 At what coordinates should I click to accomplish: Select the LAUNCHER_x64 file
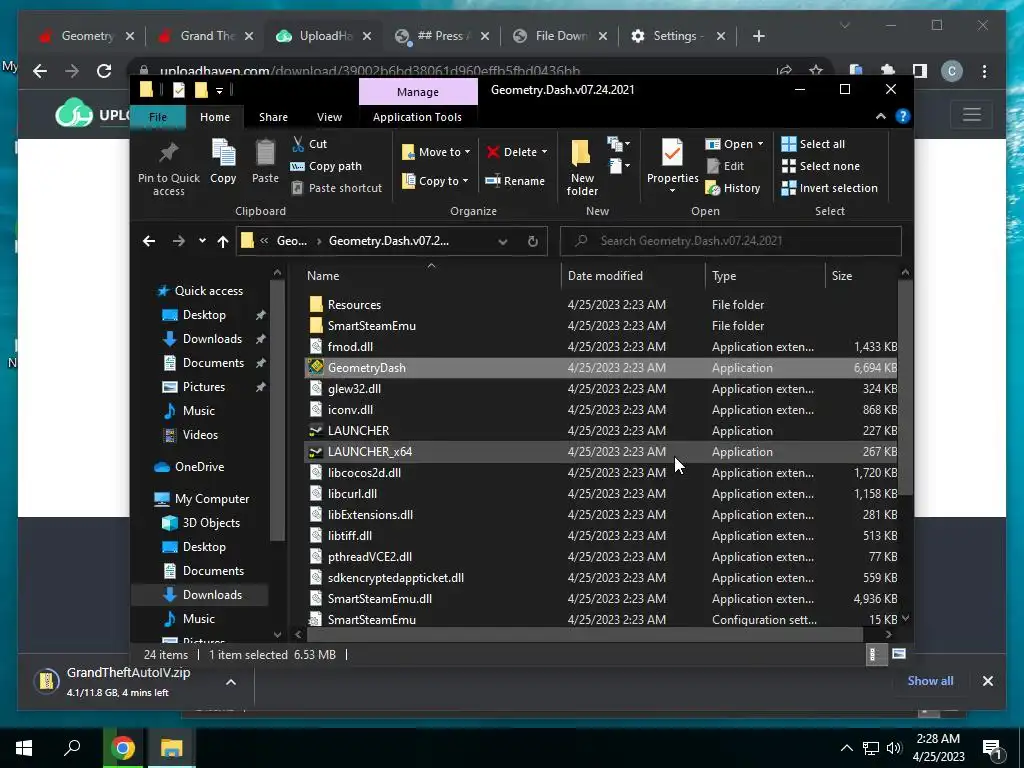[x=601, y=452]
